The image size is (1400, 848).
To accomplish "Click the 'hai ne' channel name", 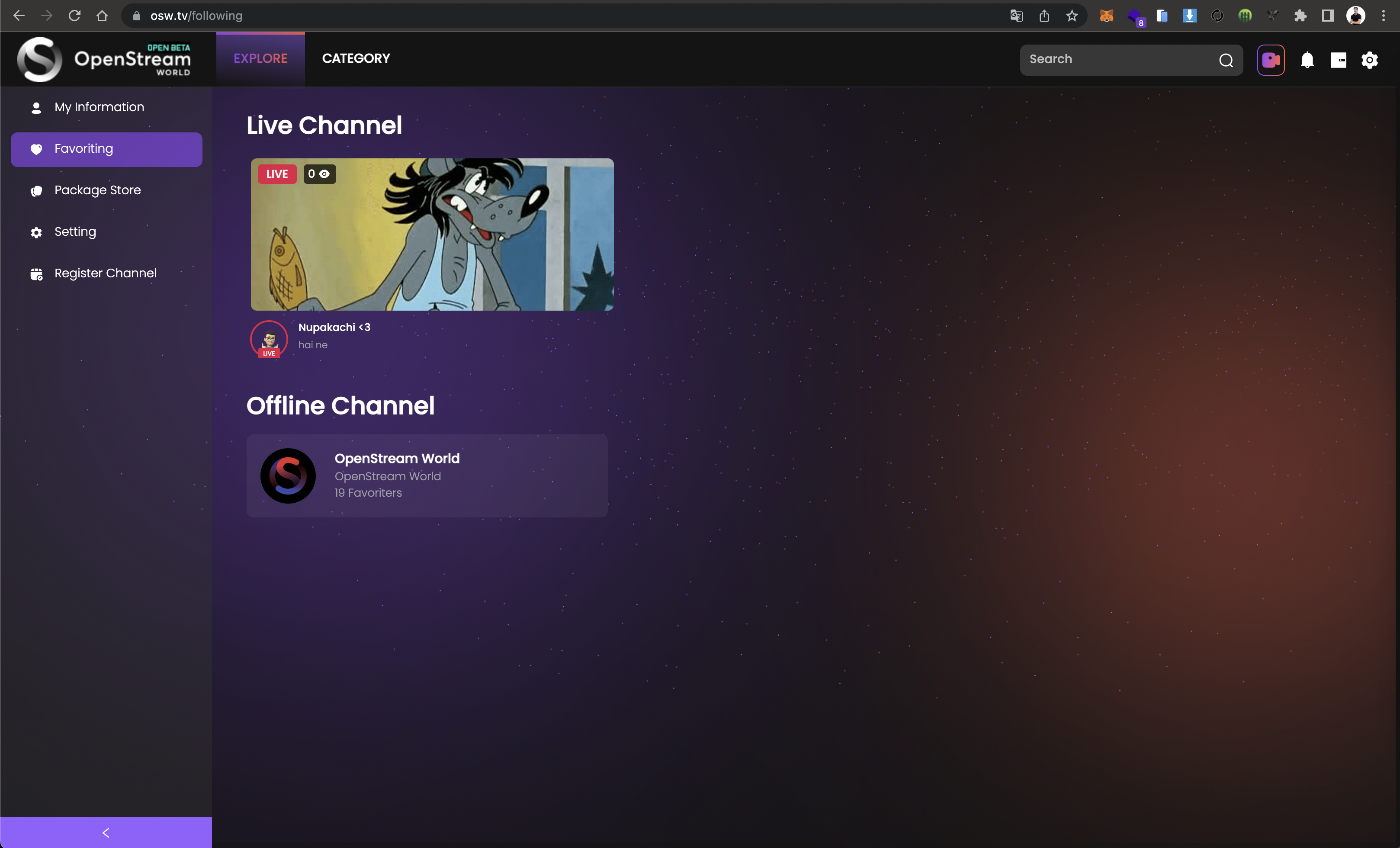I will (312, 345).
